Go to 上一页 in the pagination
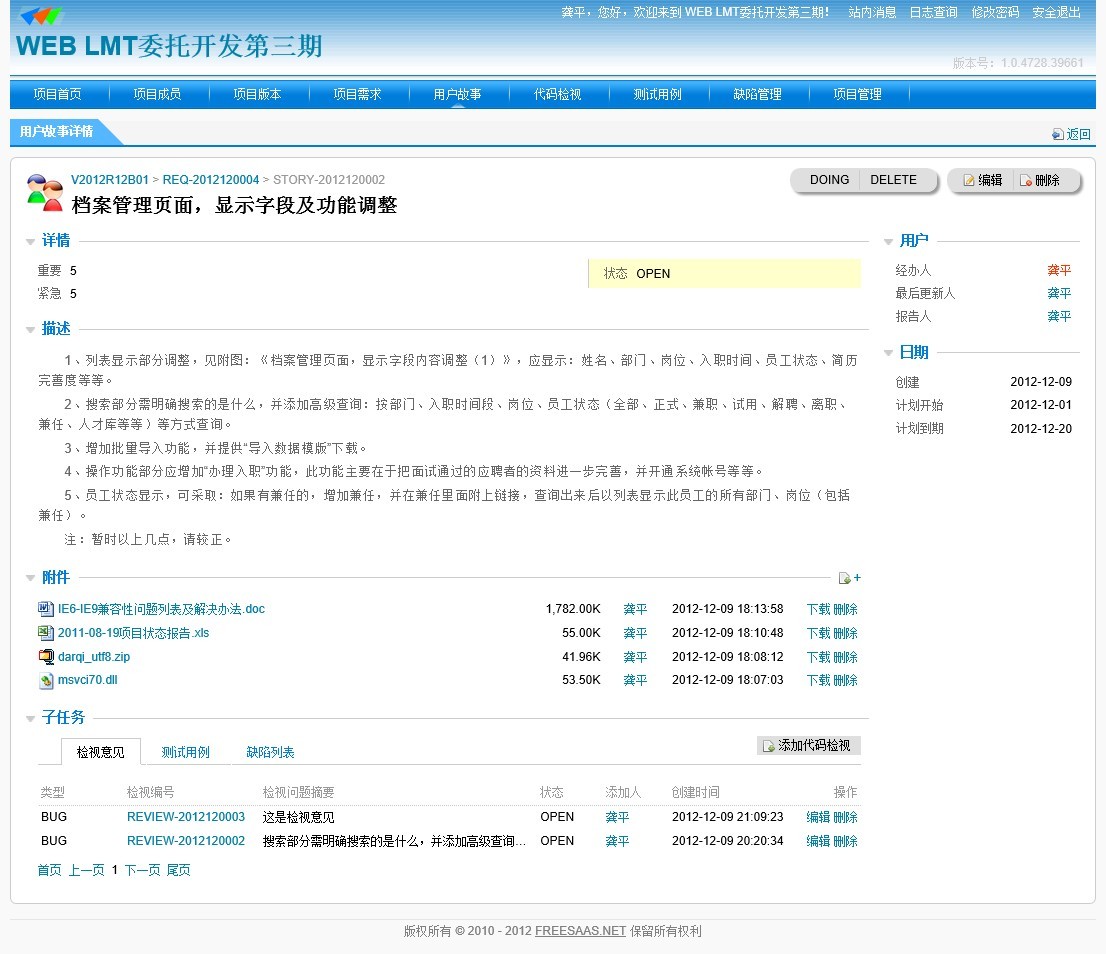Viewport: 1106px width, 954px height. tap(86, 870)
